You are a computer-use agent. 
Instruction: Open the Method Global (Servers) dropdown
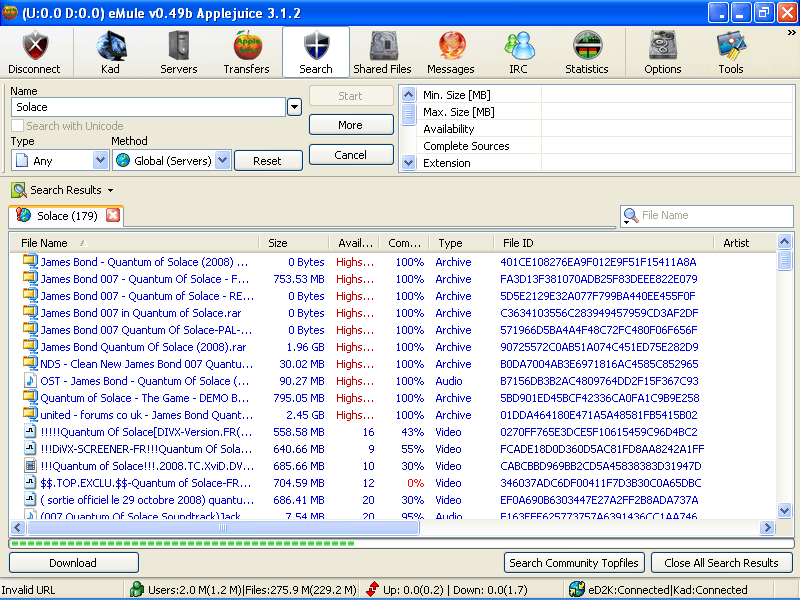tap(223, 160)
